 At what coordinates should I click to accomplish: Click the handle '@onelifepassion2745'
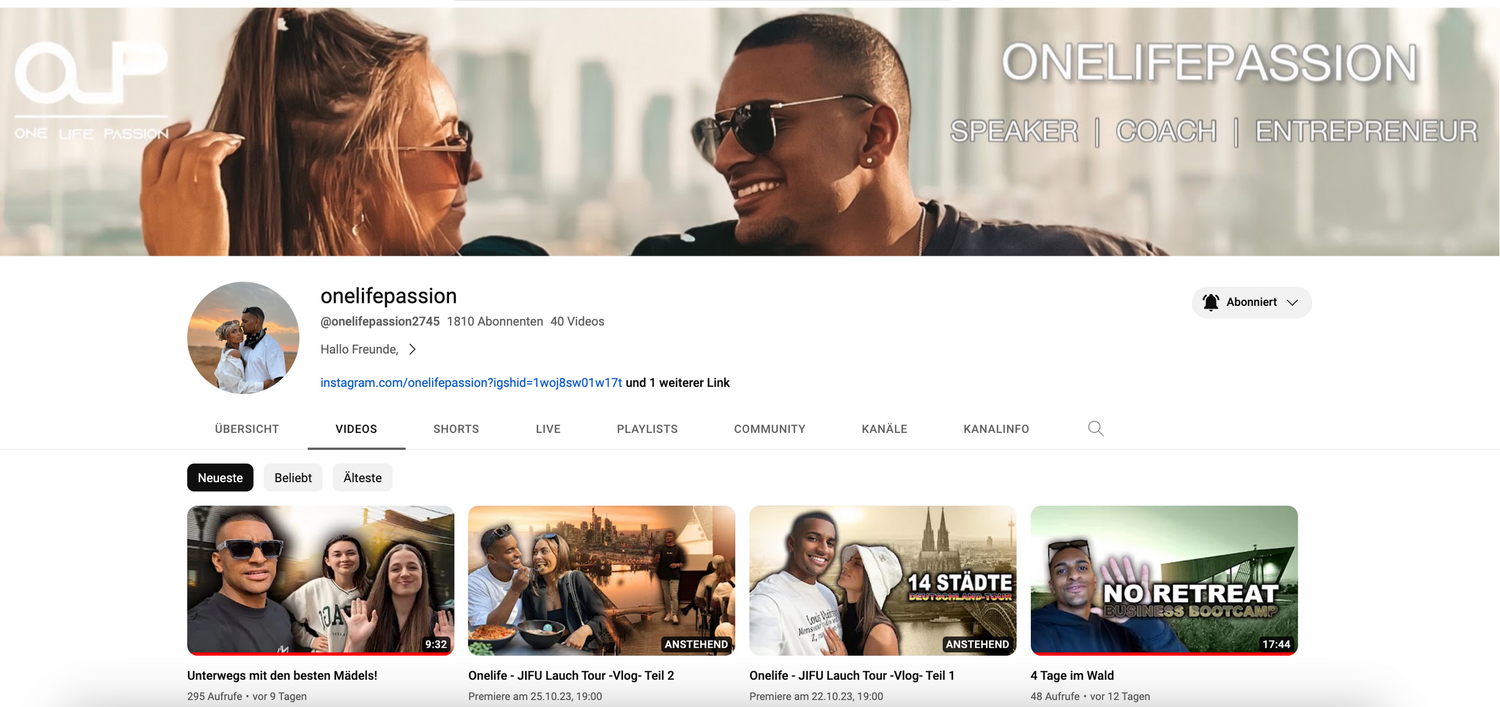click(x=380, y=322)
